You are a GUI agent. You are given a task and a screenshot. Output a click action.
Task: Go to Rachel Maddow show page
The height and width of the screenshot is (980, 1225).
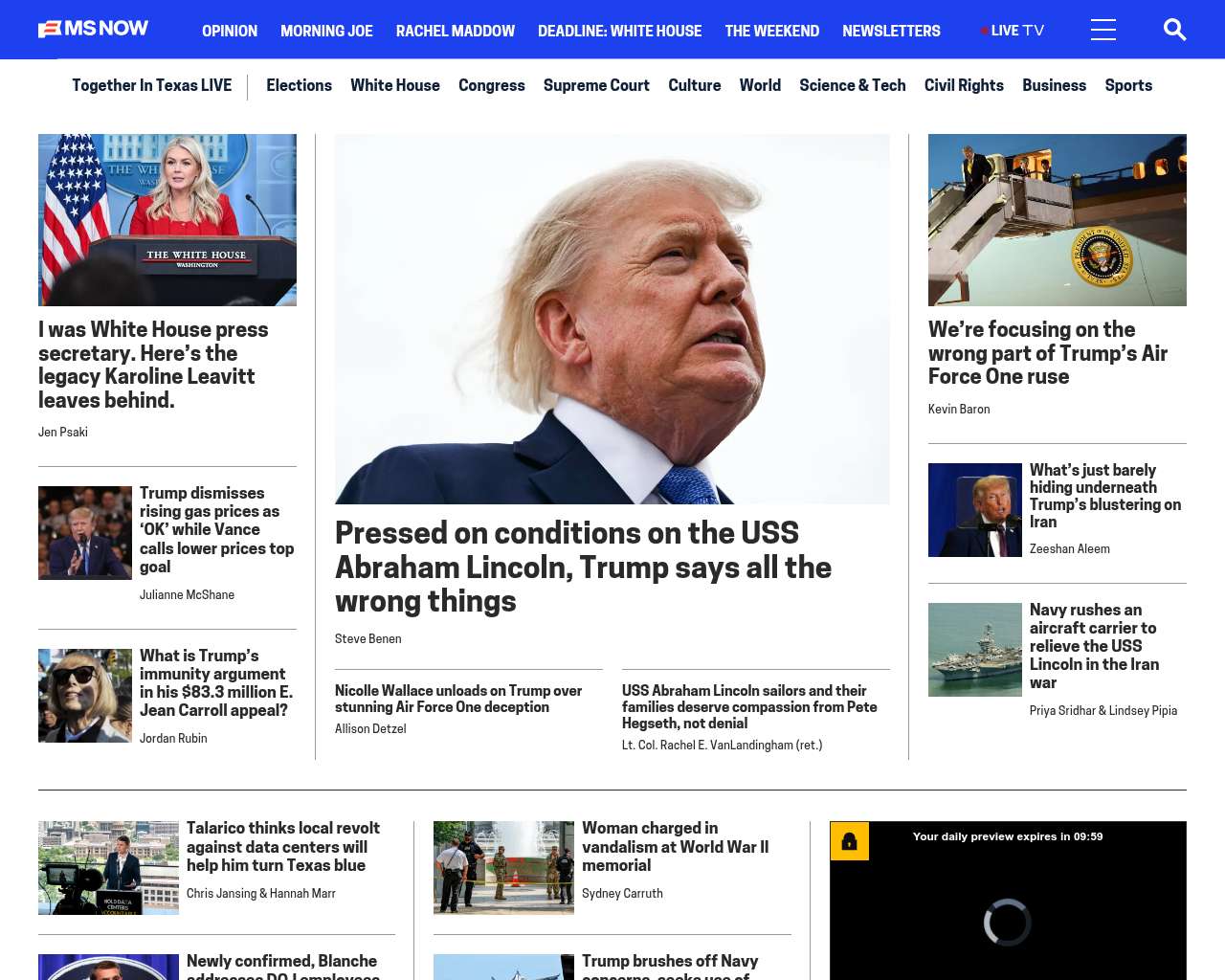tap(456, 31)
